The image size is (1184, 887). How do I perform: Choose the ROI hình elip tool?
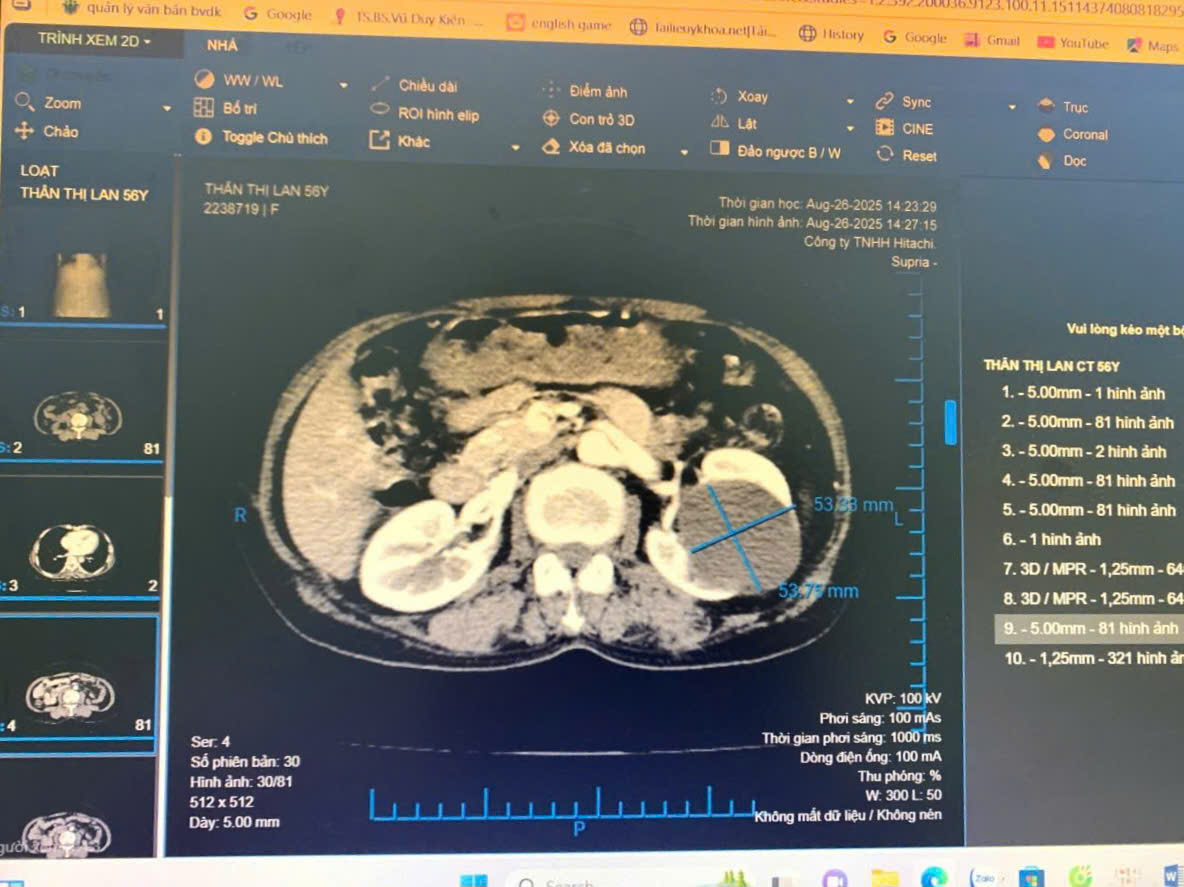click(437, 114)
